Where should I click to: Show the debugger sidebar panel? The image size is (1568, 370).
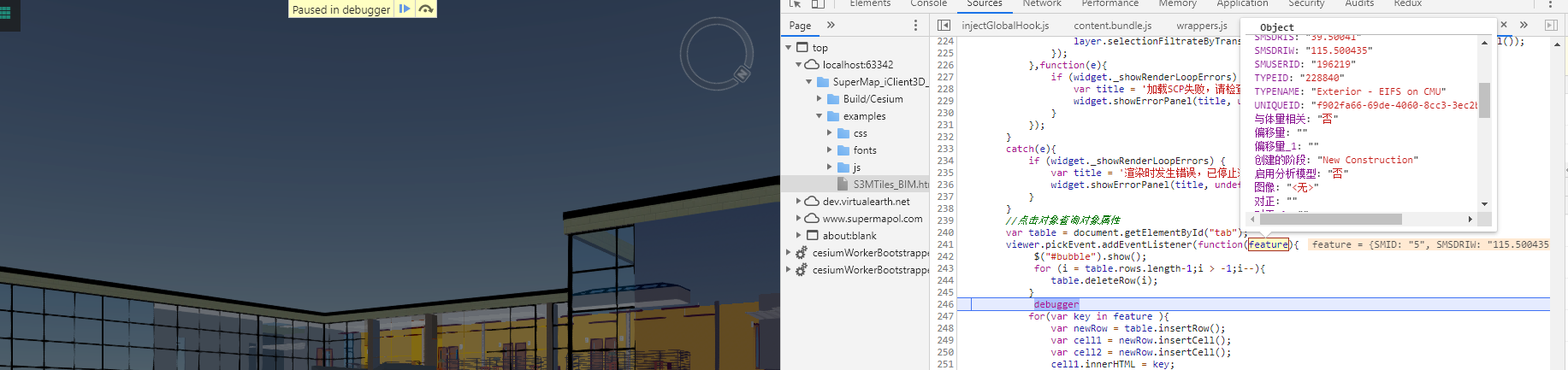pyautogui.click(x=1551, y=26)
